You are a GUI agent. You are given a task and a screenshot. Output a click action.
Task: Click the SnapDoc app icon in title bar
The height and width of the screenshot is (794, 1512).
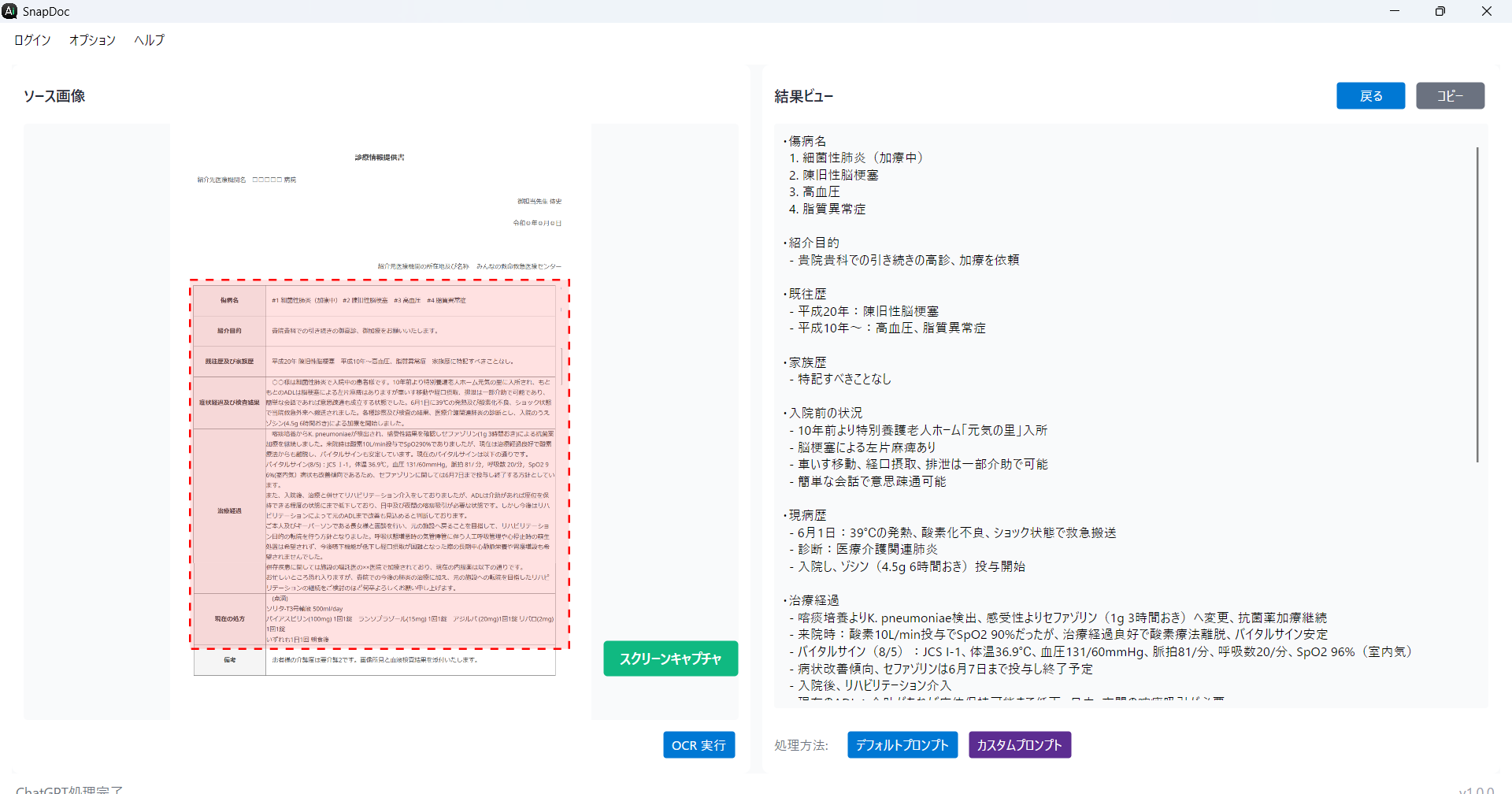click(9, 11)
